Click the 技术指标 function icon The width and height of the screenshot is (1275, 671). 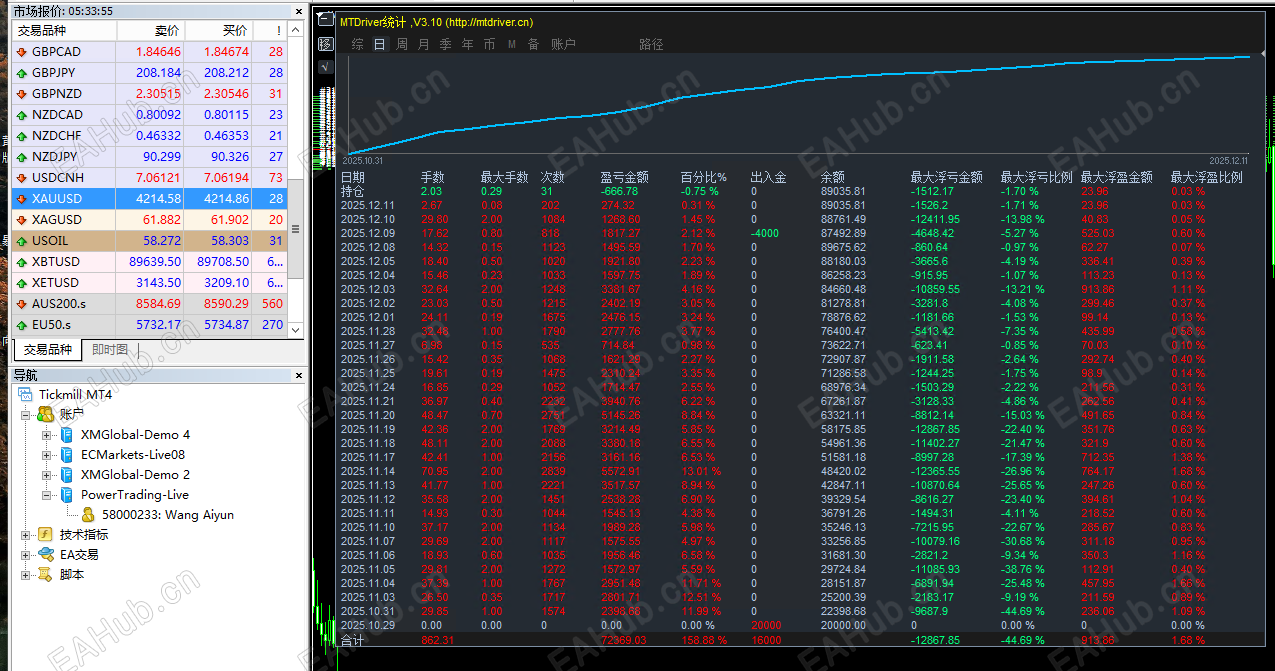coord(45,535)
